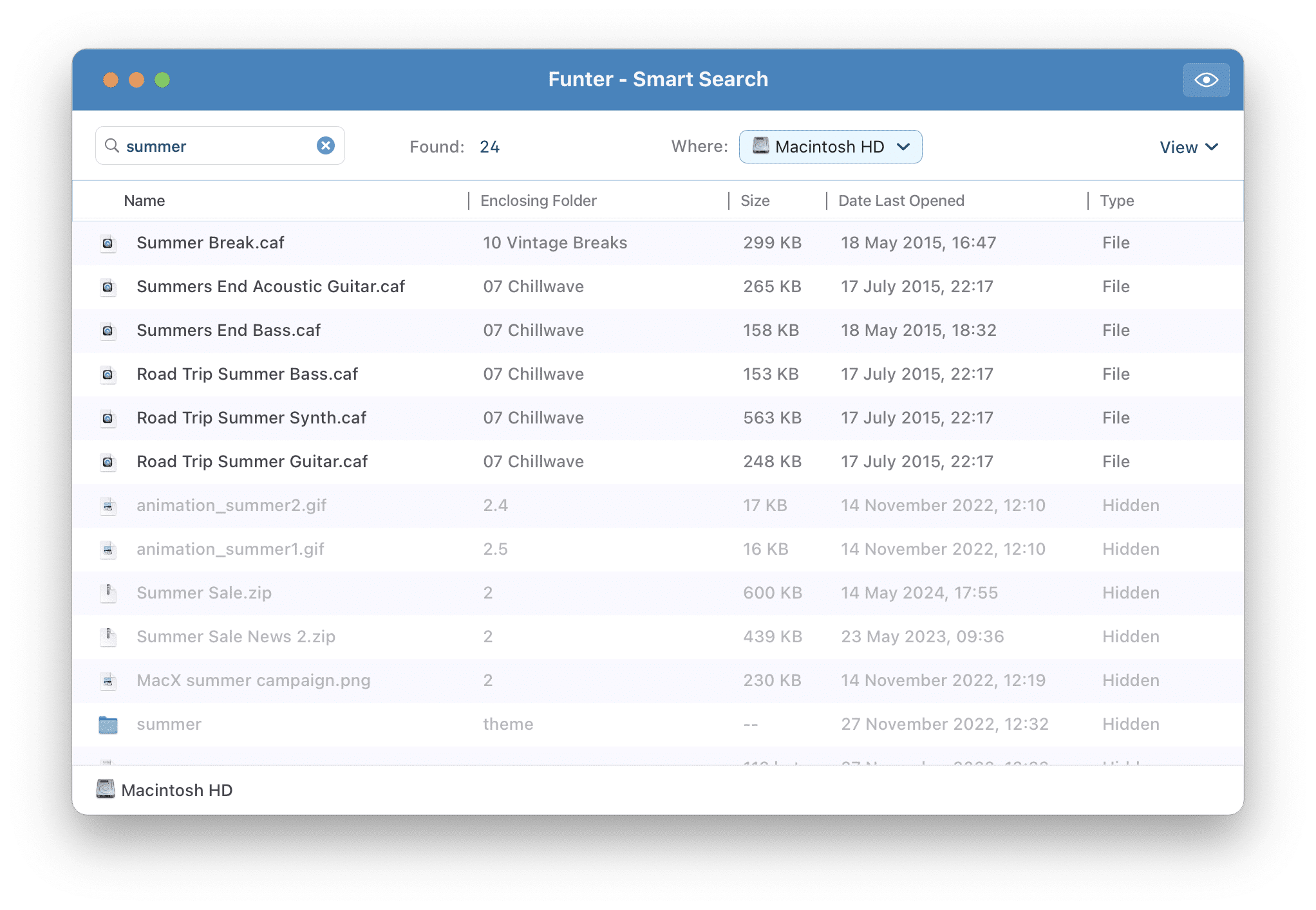Image resolution: width=1316 pixels, height=910 pixels.
Task: Click date 23 May 2023, 09:36
Action: click(x=922, y=636)
